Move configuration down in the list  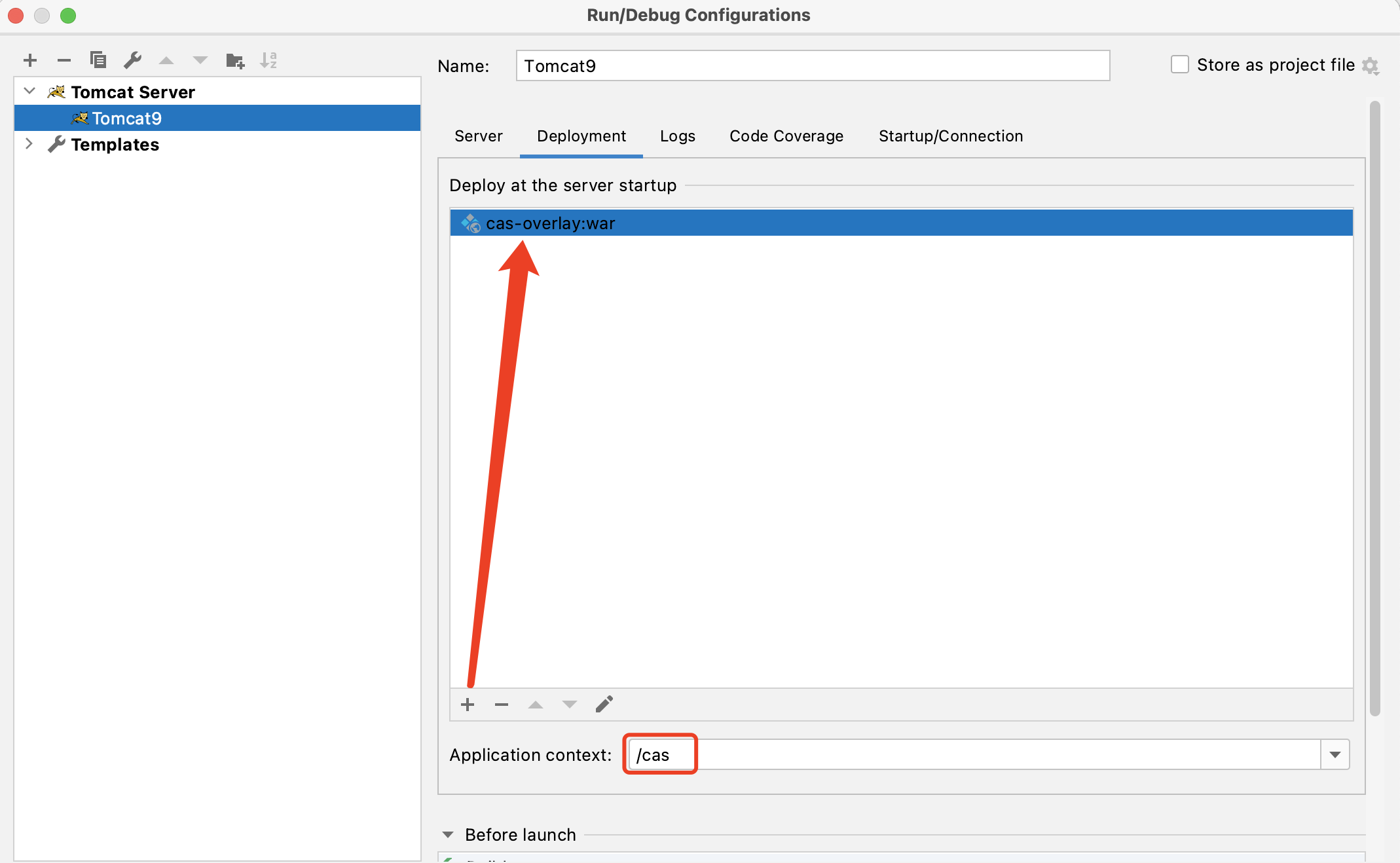(200, 60)
